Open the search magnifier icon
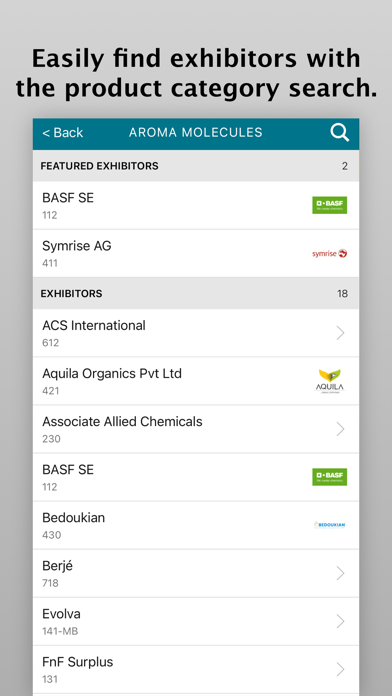392x696 pixels. 340,133
